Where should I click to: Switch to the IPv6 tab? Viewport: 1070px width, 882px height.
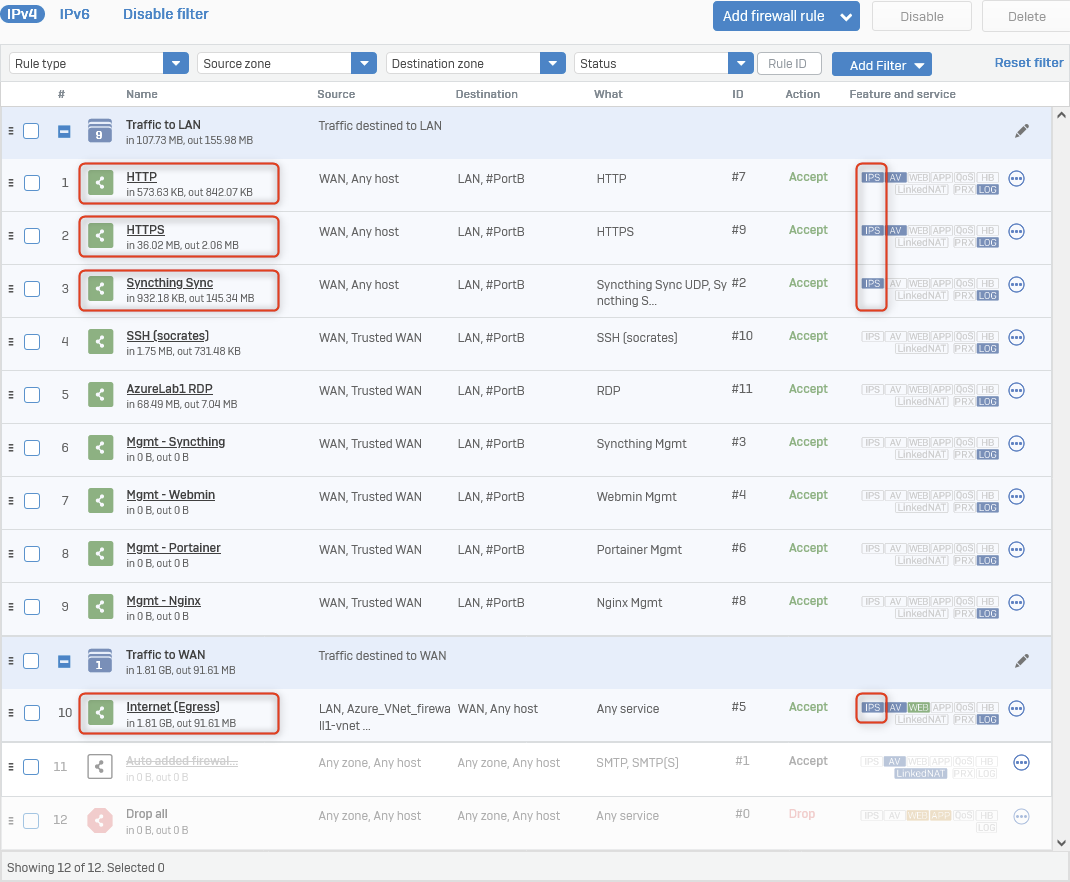pos(74,14)
